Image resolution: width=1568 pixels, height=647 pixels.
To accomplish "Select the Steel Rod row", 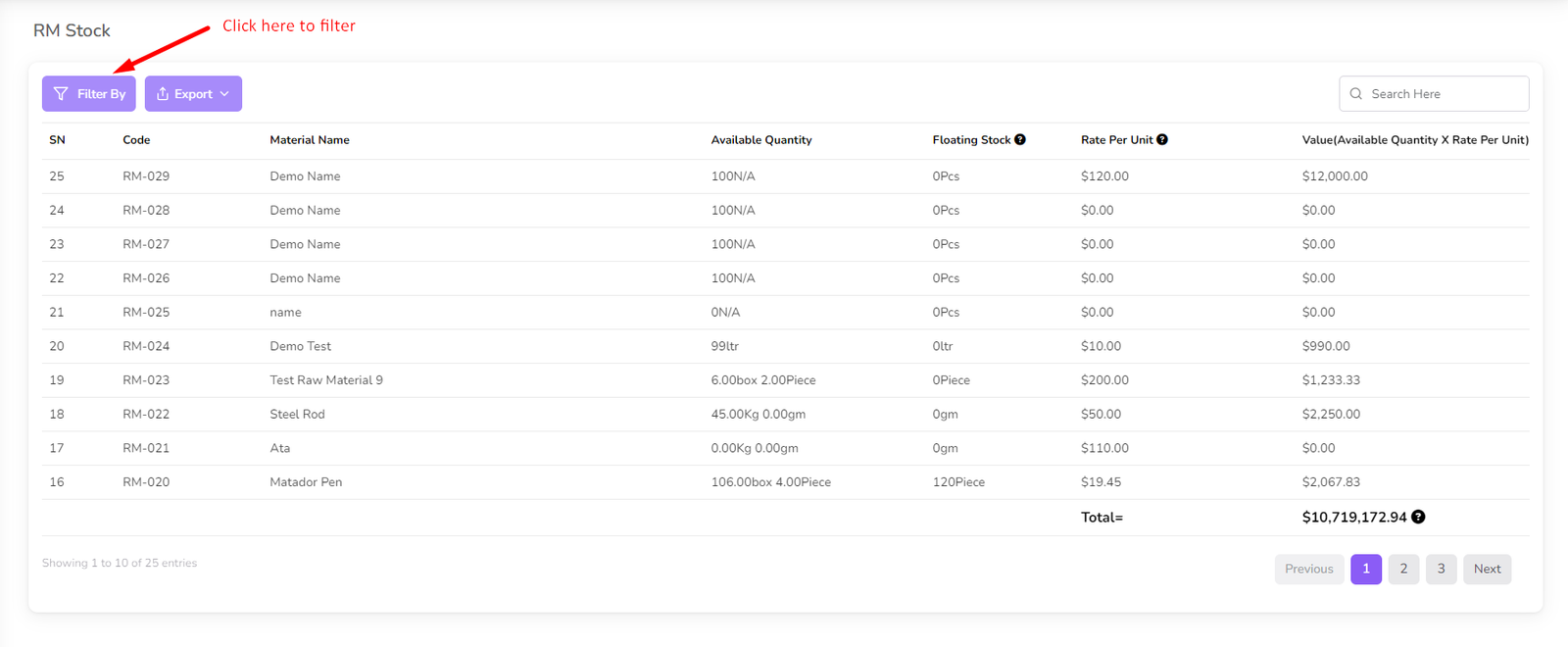I will [297, 415].
